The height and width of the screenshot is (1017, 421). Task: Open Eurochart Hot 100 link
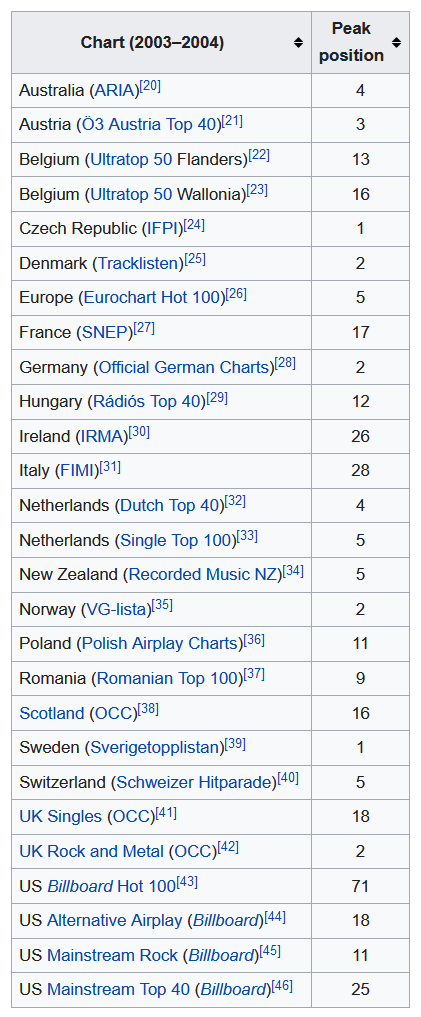(152, 298)
